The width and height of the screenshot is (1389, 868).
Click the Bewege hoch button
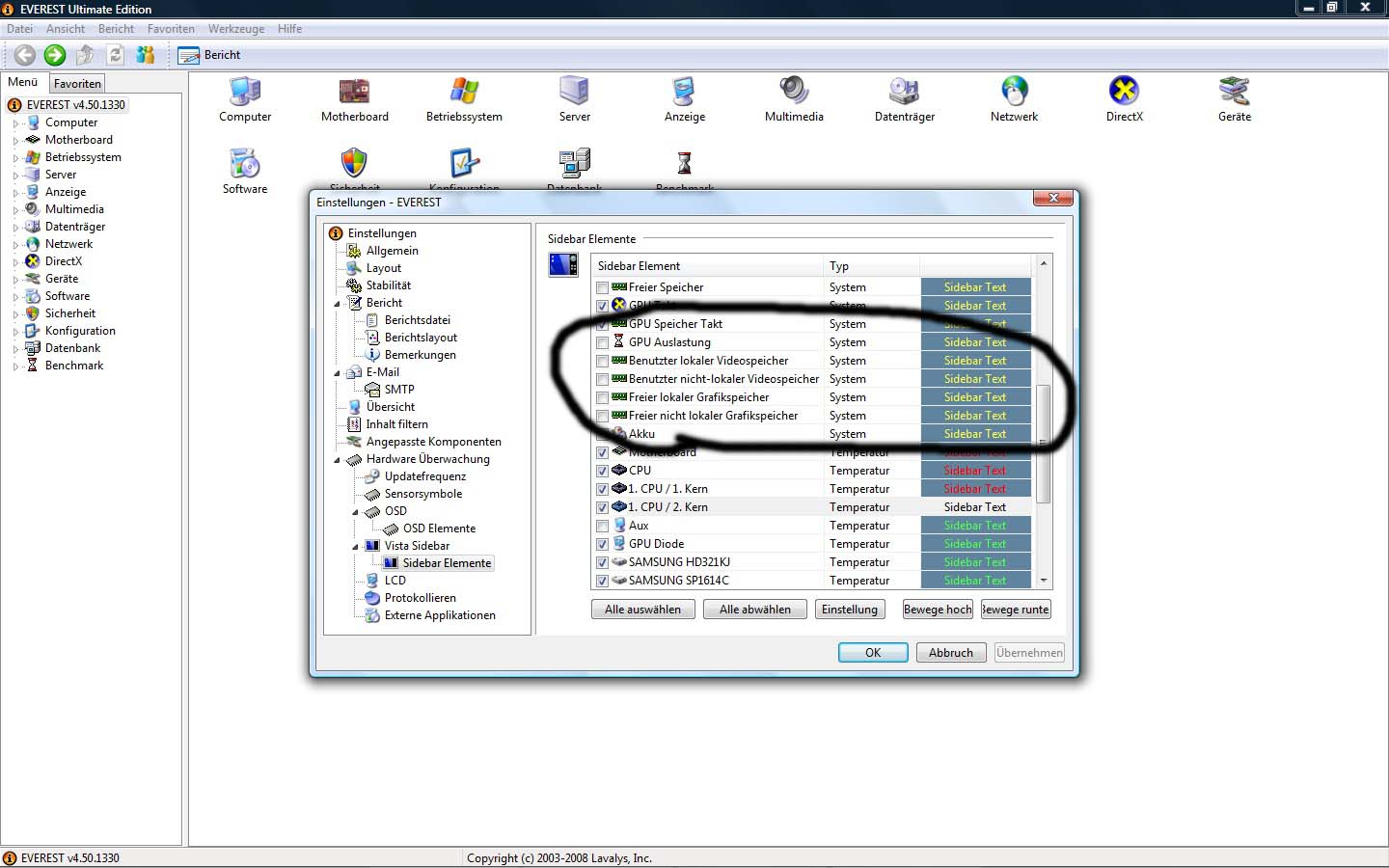pos(938,610)
